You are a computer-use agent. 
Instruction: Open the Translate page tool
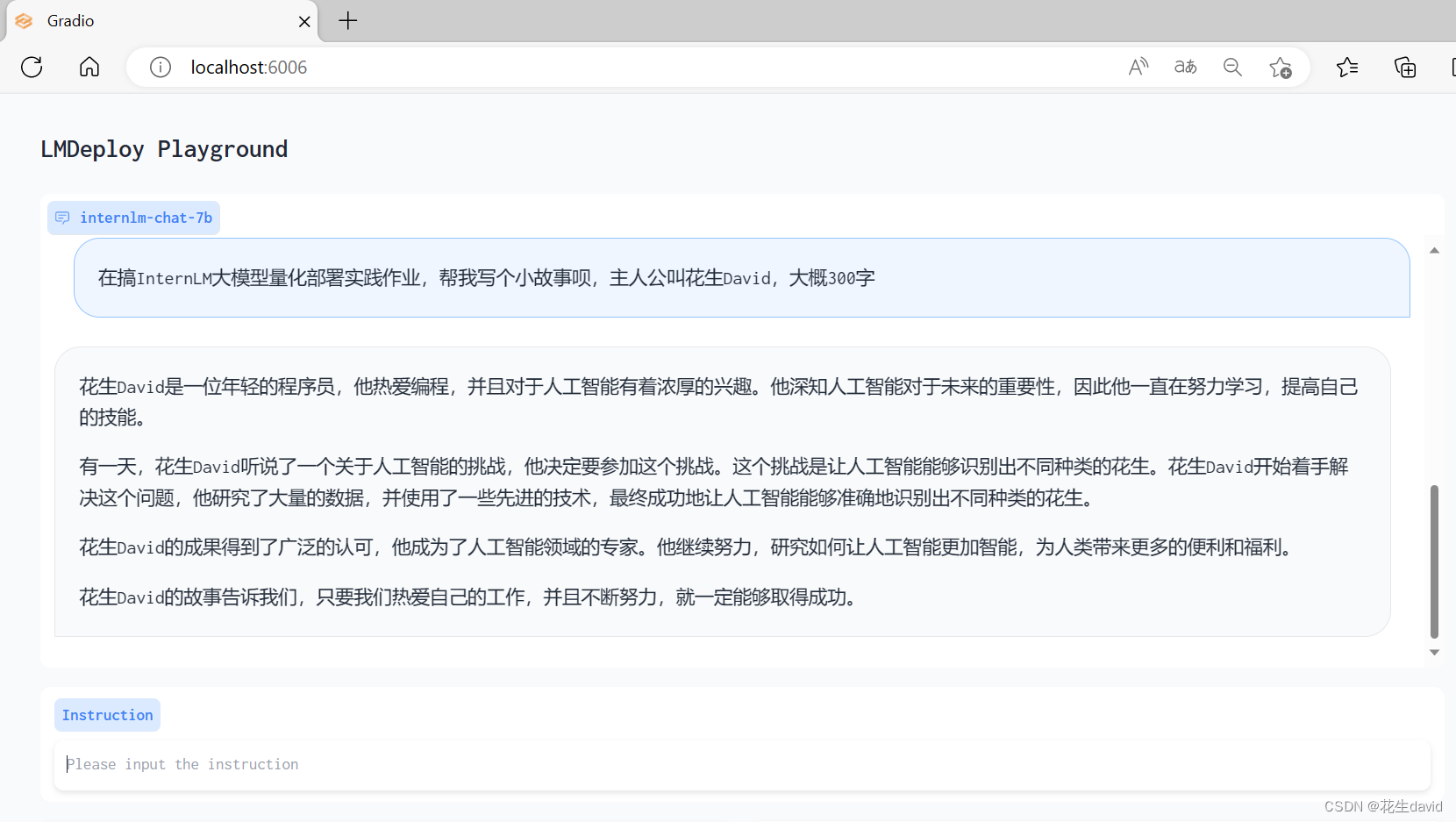1186,67
